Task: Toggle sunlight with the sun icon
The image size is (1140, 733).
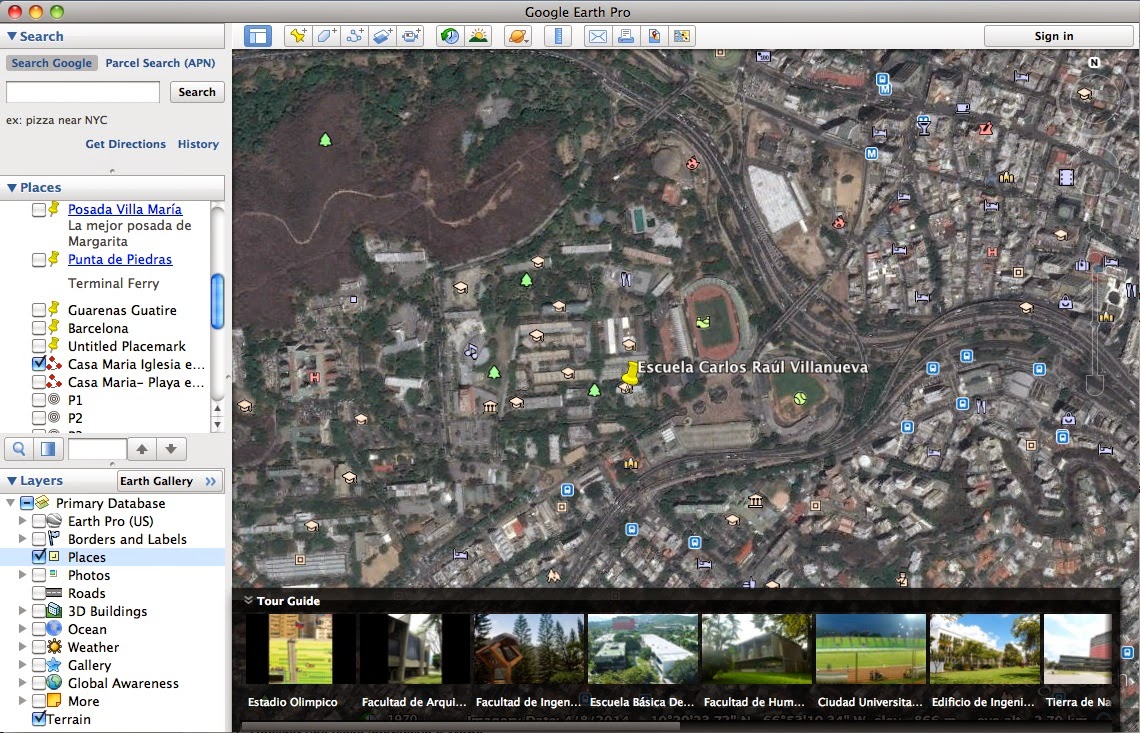Action: click(x=477, y=35)
